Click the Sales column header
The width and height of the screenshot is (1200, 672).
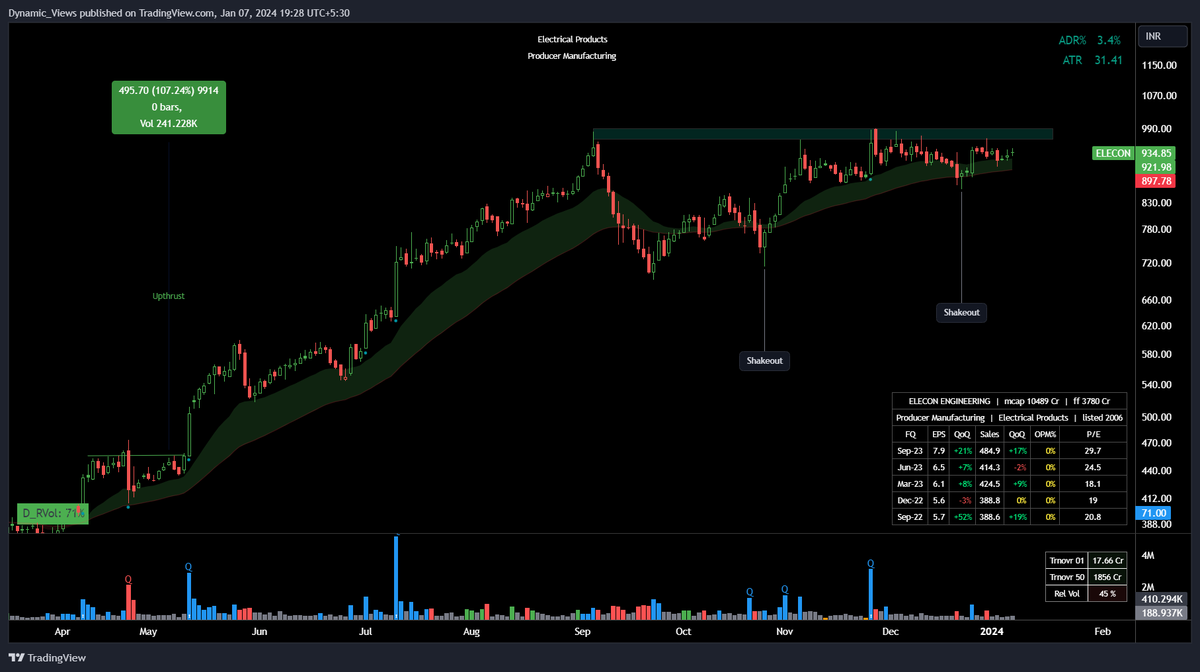(990, 434)
